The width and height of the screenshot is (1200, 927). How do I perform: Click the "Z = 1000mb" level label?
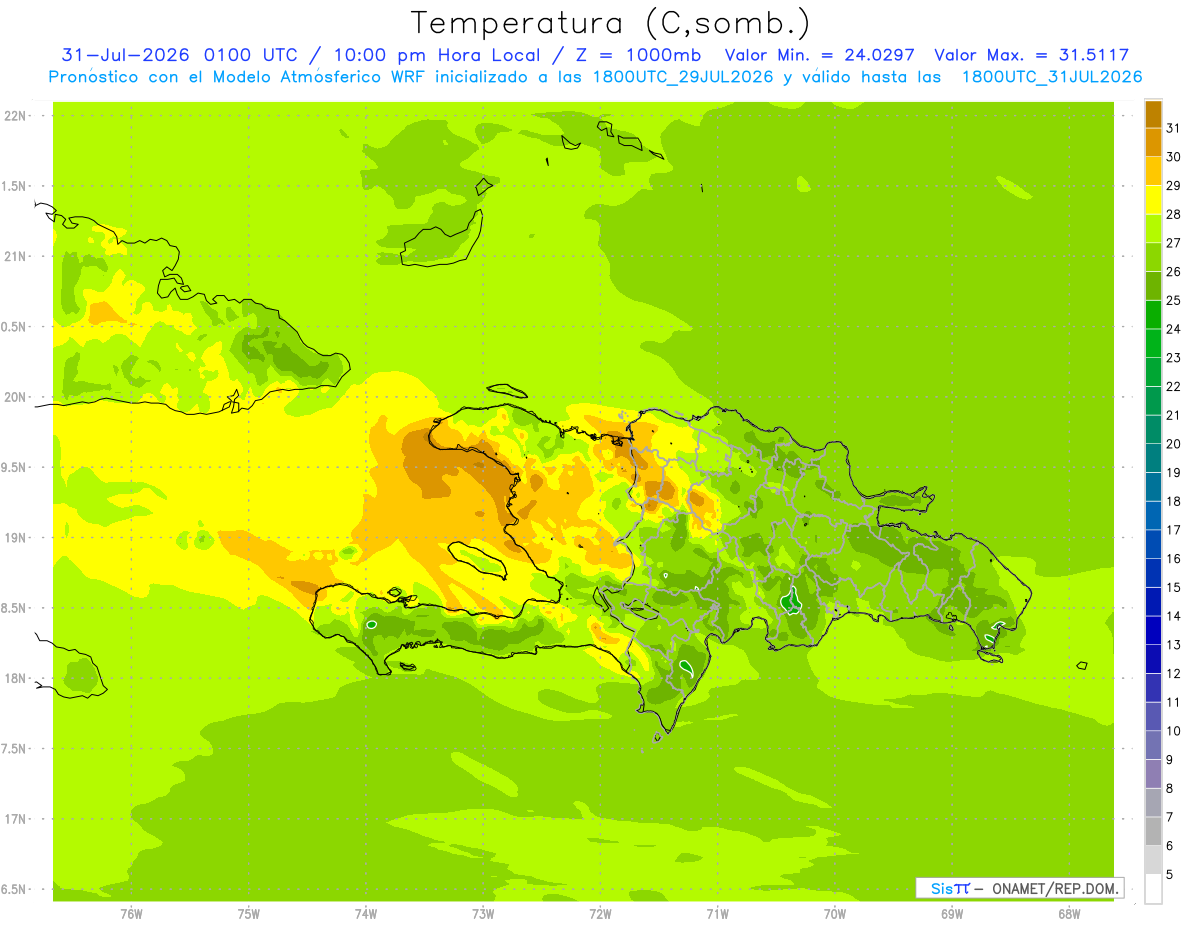[640, 55]
